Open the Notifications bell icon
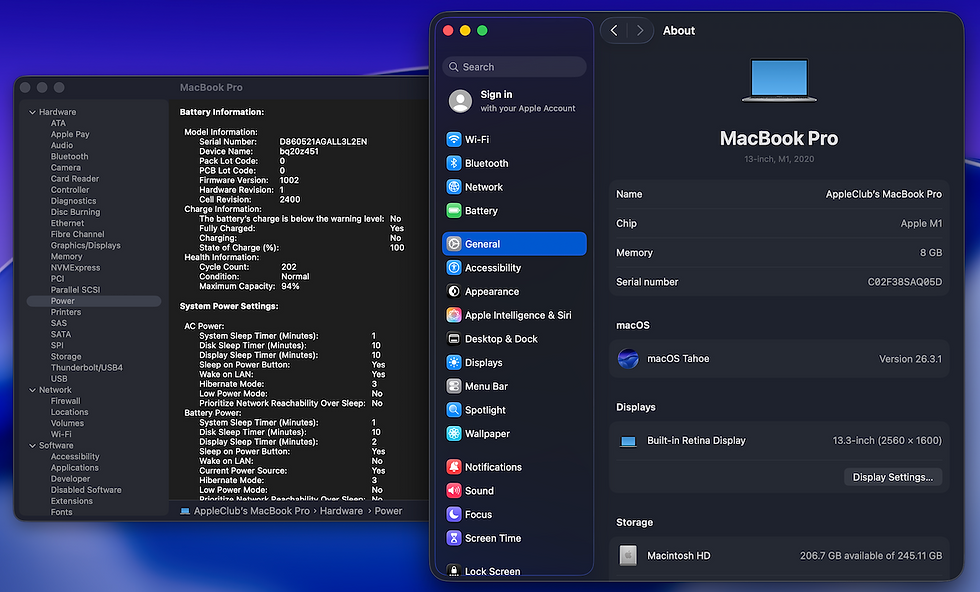 [x=454, y=467]
